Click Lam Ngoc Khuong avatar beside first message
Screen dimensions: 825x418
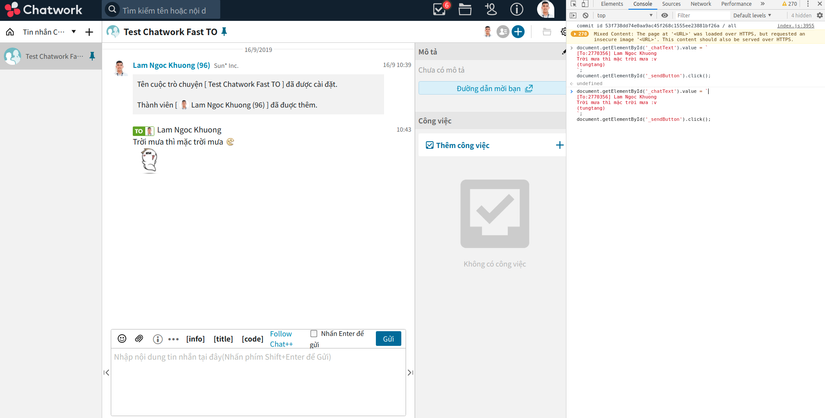click(x=120, y=68)
